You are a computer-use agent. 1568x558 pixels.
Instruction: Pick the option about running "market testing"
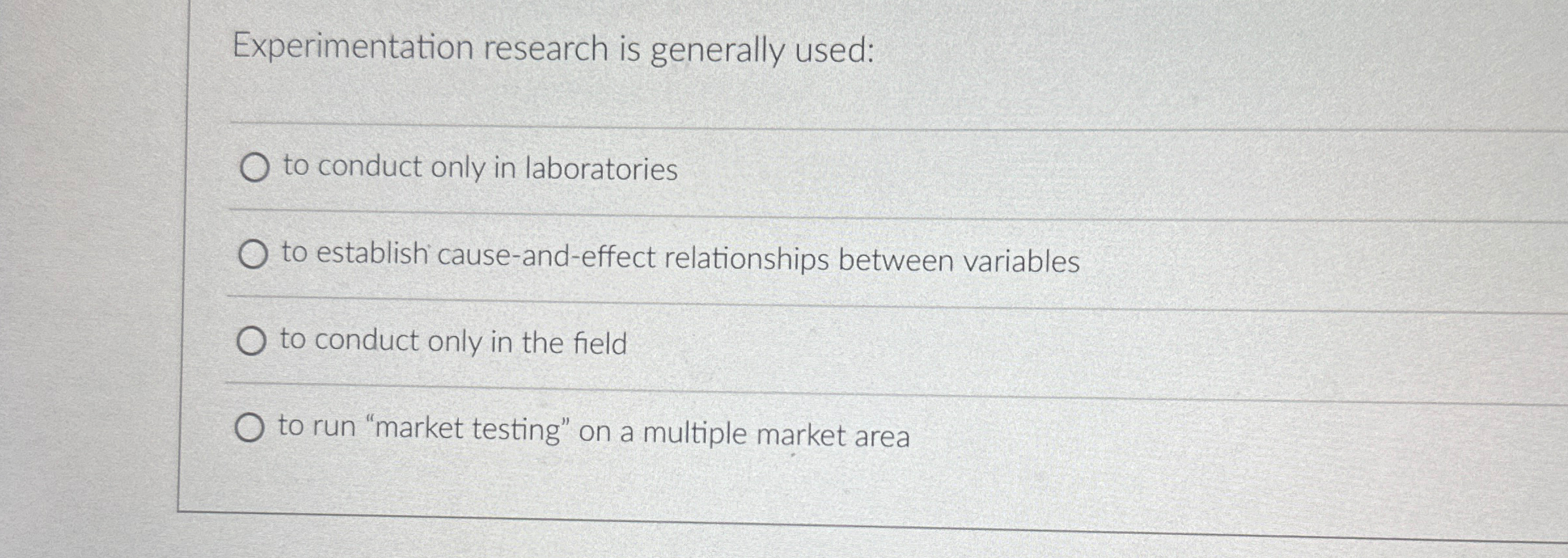[x=249, y=429]
